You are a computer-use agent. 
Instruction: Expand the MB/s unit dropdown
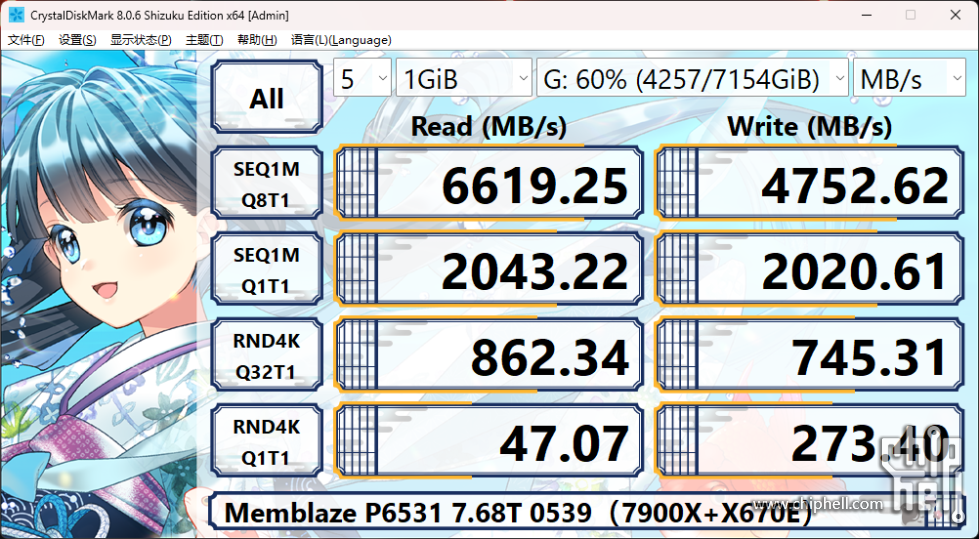click(x=909, y=78)
